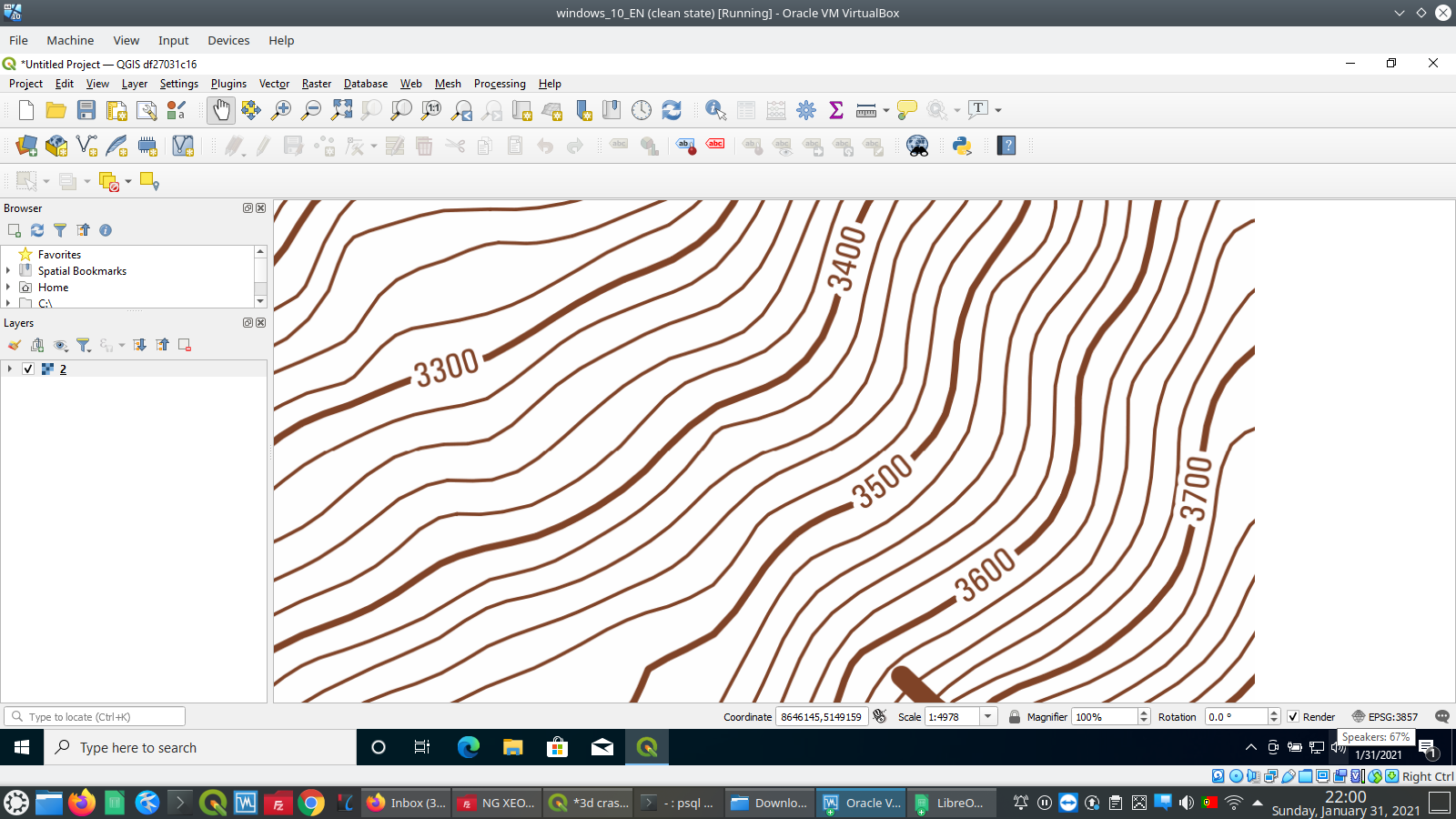
Task: Open the Raster menu
Action: click(x=316, y=83)
